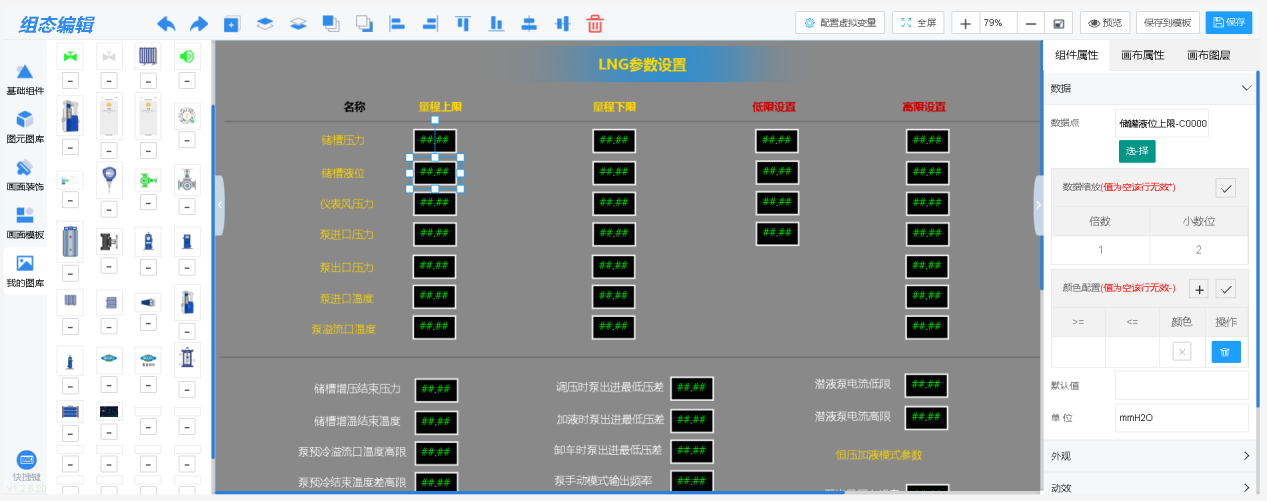Delete the selection with the red trash icon
1267x501 pixels.
click(x=595, y=23)
